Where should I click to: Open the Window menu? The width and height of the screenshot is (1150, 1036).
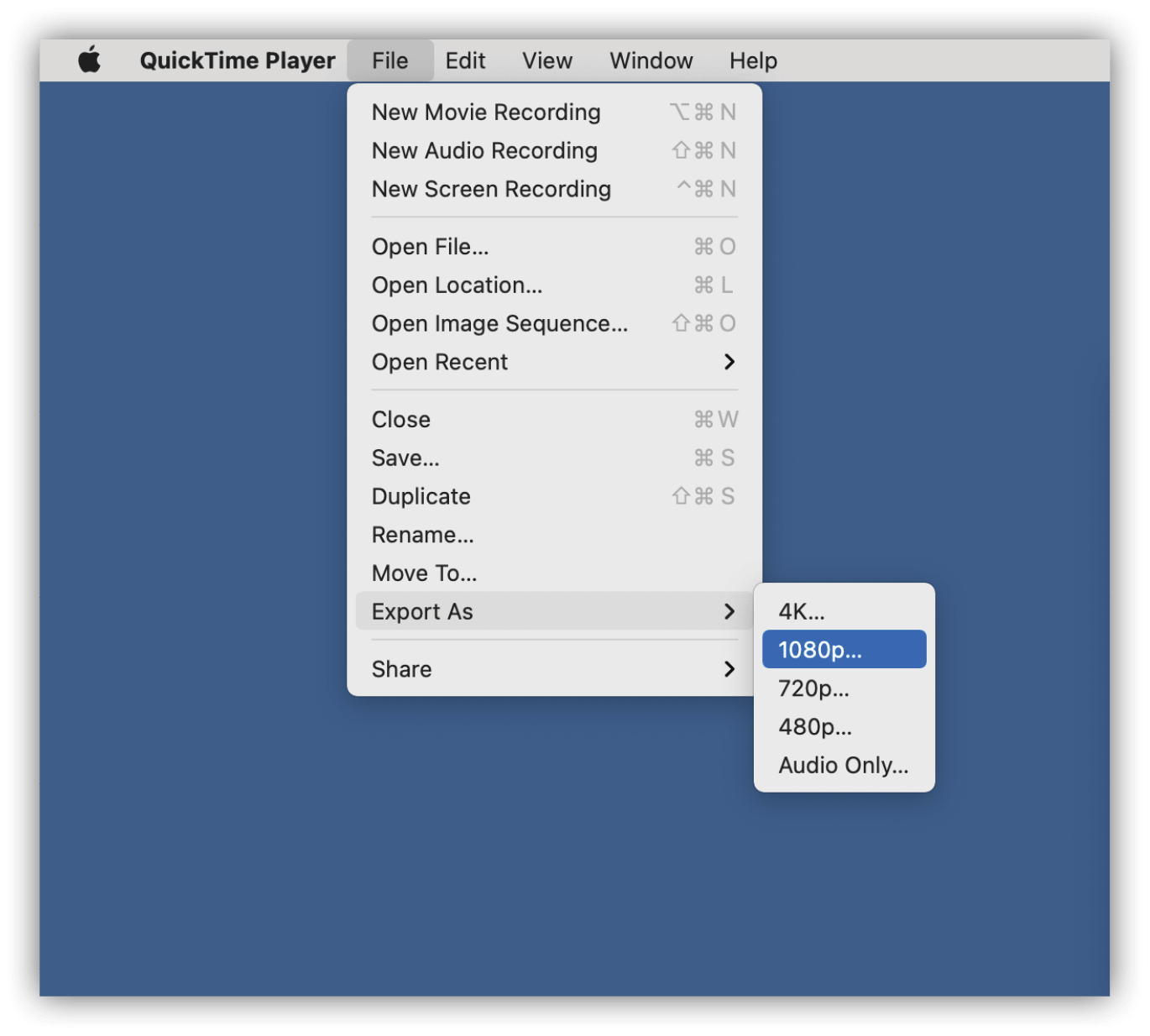tap(651, 60)
